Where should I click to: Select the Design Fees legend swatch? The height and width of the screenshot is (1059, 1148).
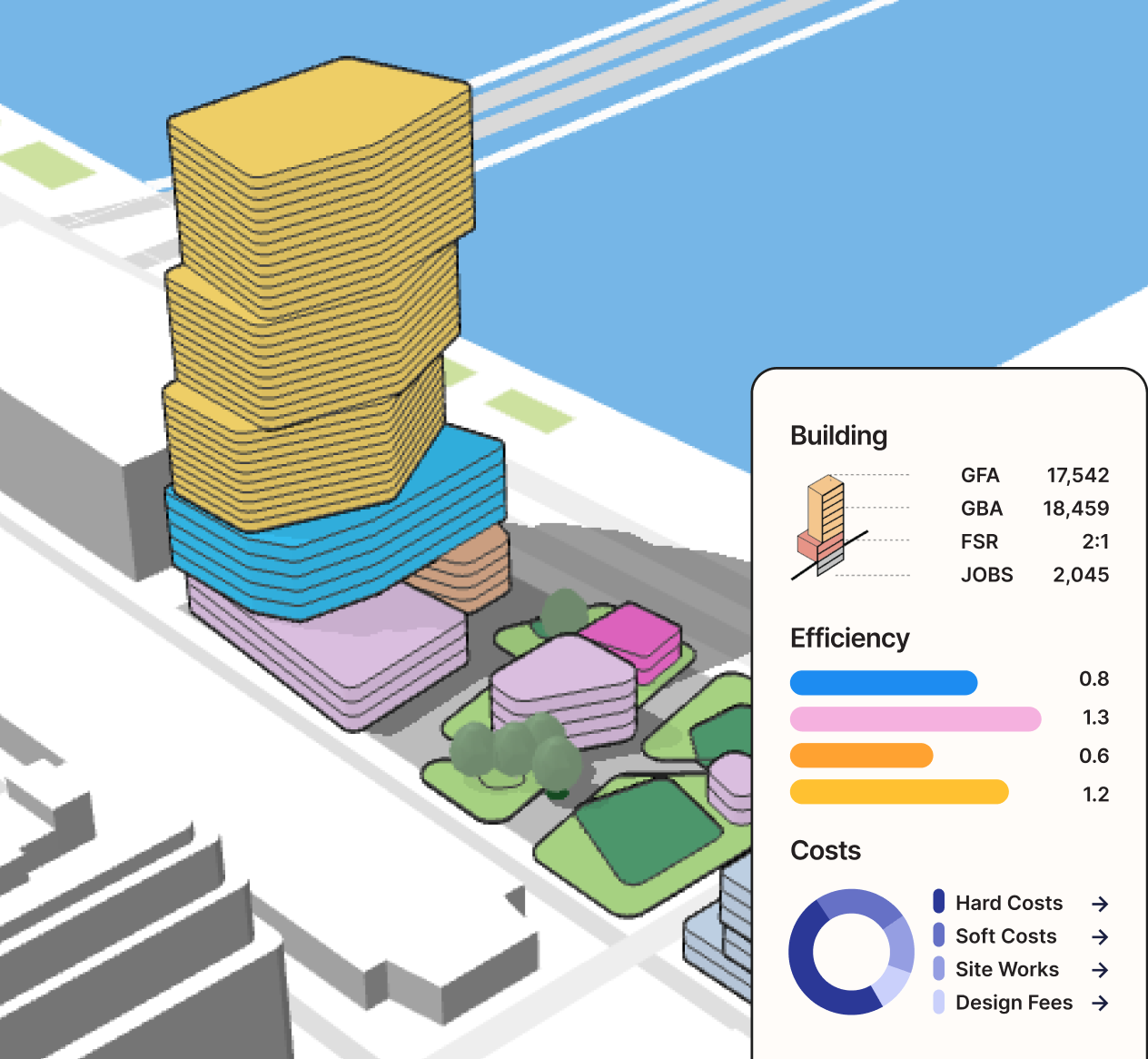[939, 1002]
